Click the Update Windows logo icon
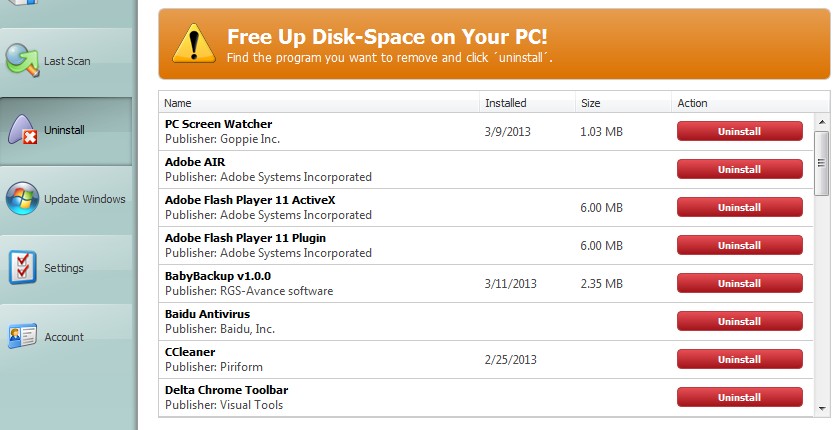Image resolution: width=840 pixels, height=430 pixels. pos(23,199)
